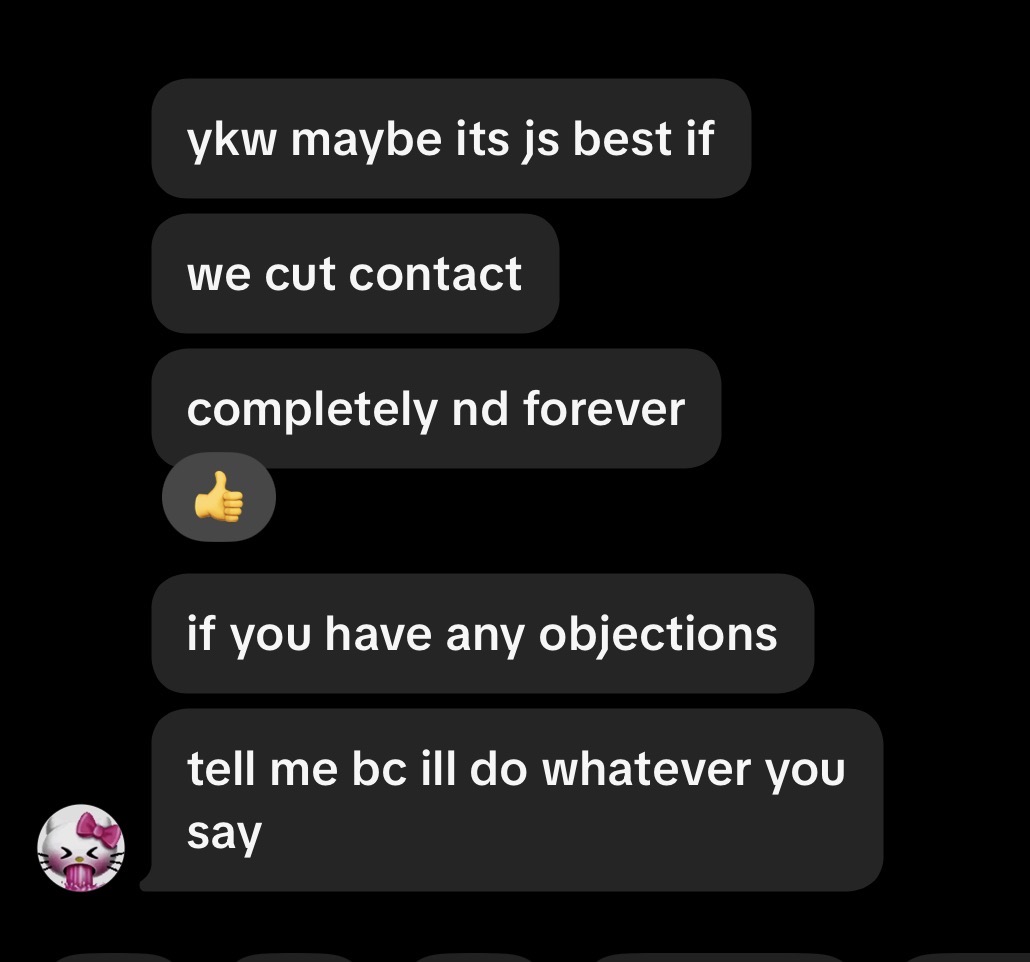Select the "if you have any objections" message
The image size is (1030, 962).
tap(483, 633)
